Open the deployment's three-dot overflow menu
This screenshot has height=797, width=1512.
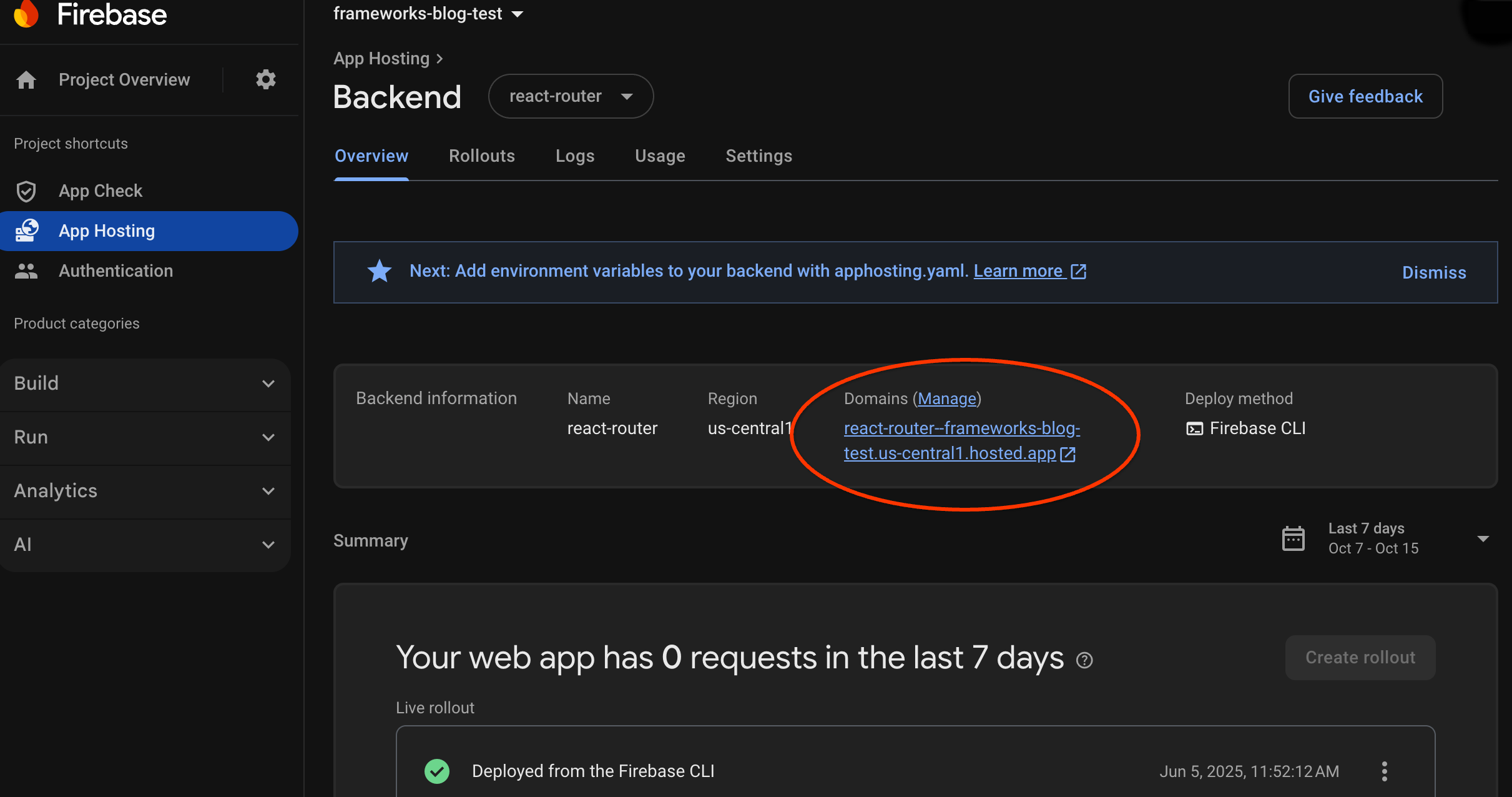pos(1385,771)
